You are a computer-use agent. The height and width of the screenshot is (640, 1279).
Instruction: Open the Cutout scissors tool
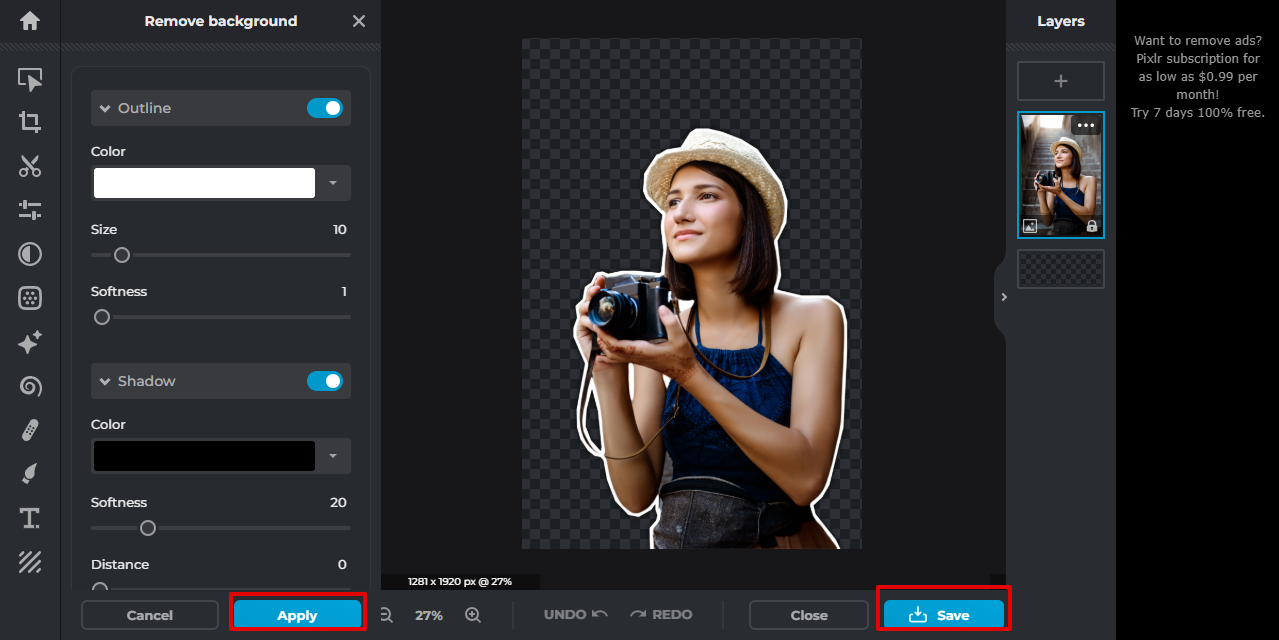[x=30, y=166]
